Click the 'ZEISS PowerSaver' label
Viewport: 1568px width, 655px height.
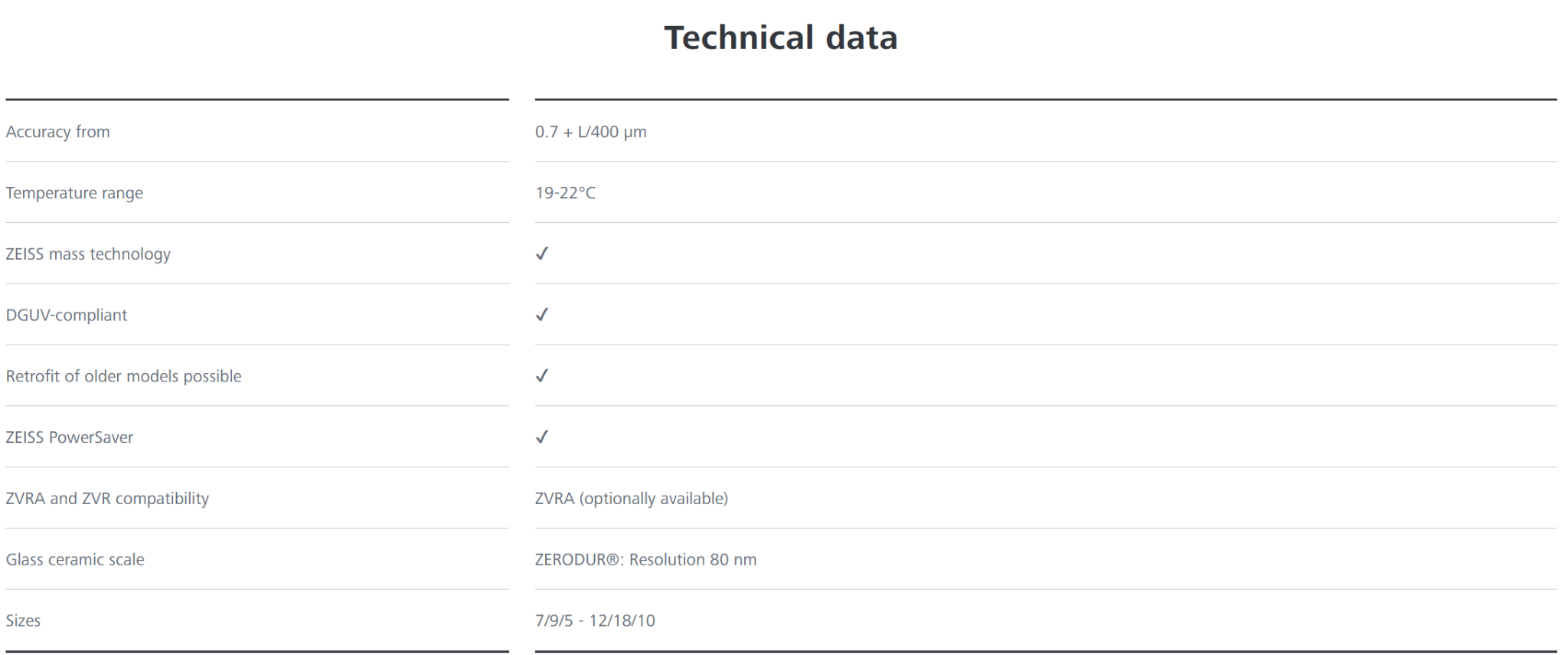(70, 437)
